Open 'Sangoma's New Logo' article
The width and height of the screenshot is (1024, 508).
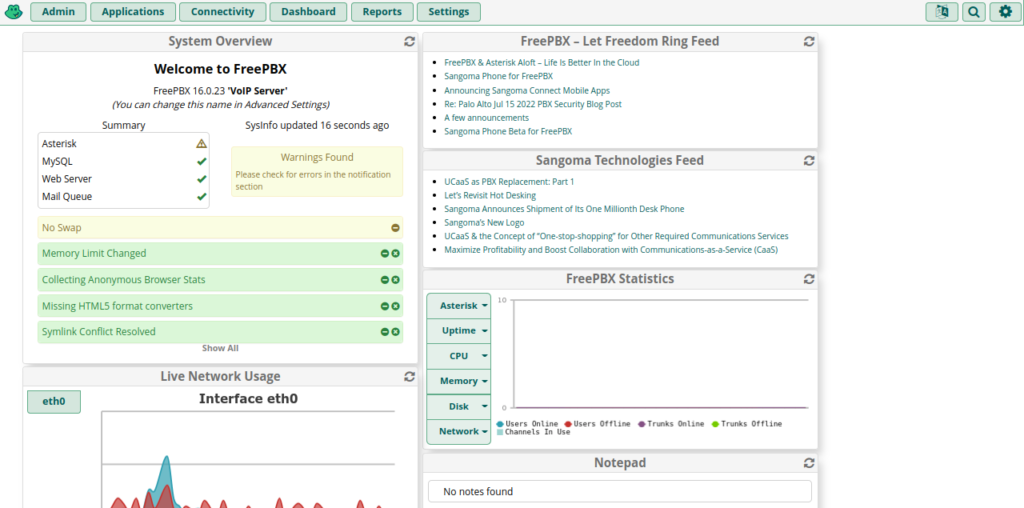coord(484,223)
